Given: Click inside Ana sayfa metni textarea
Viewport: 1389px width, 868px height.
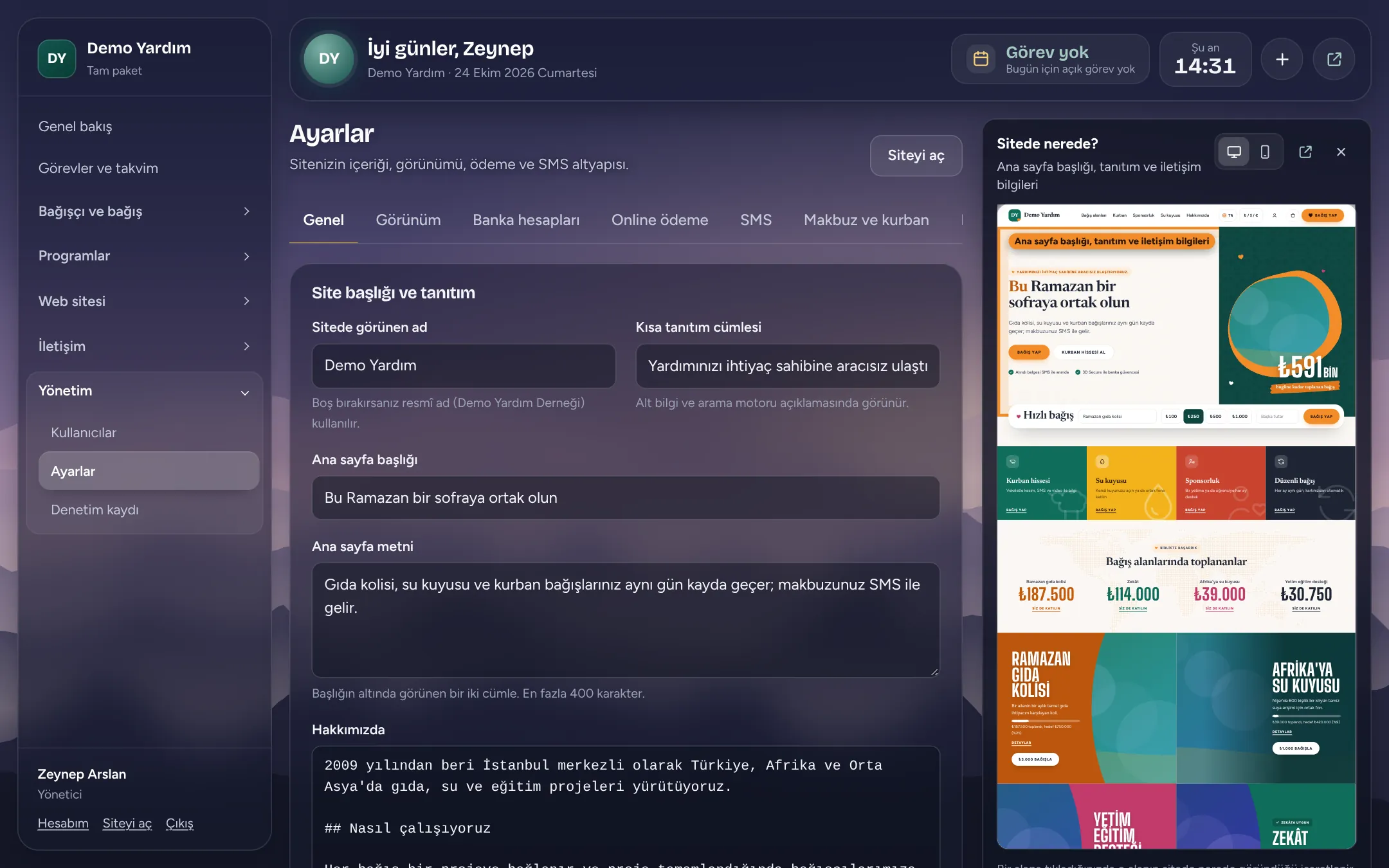Looking at the screenshot, I should 626,620.
